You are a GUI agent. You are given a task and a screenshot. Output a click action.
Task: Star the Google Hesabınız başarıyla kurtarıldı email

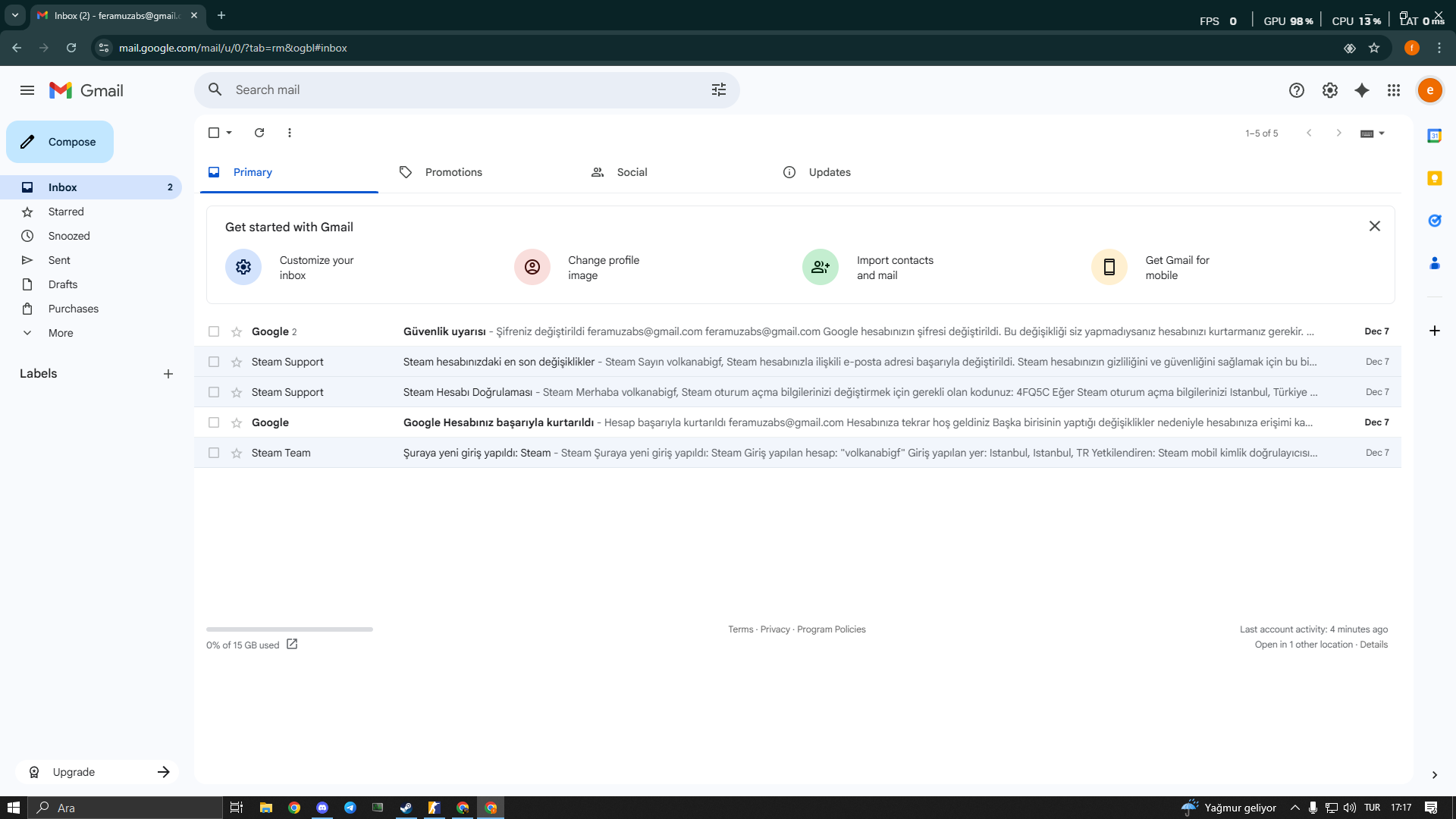pyautogui.click(x=237, y=422)
